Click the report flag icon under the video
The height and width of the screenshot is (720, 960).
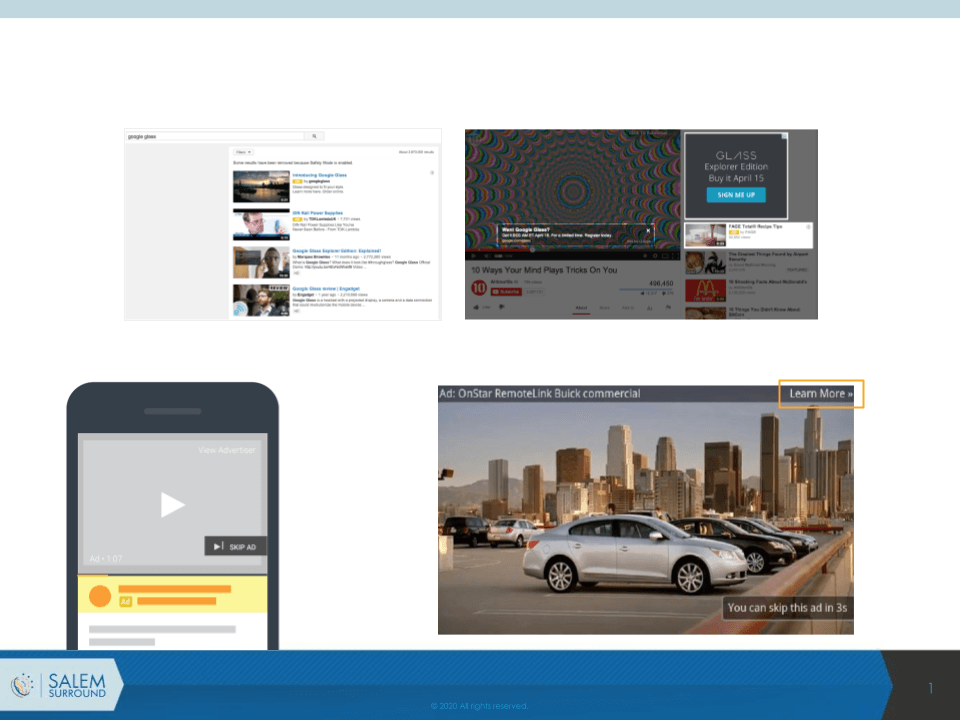tap(668, 308)
